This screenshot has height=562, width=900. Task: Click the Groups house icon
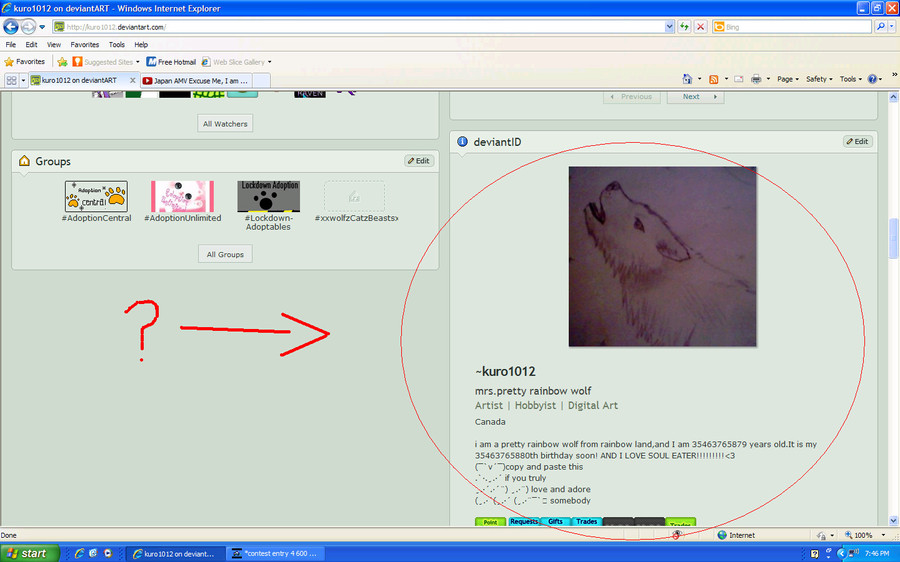(x=24, y=161)
